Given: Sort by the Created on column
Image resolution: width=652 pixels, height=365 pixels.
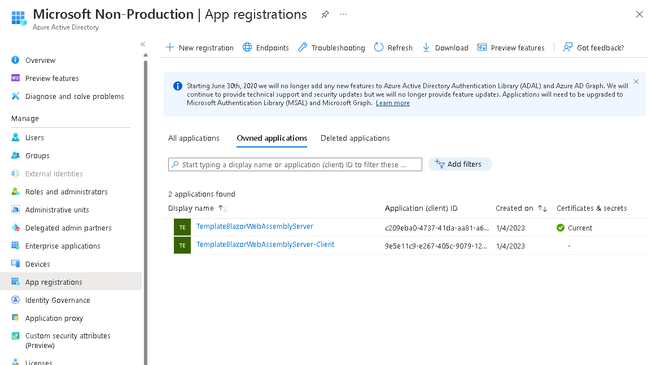Looking at the screenshot, I should click(x=521, y=208).
